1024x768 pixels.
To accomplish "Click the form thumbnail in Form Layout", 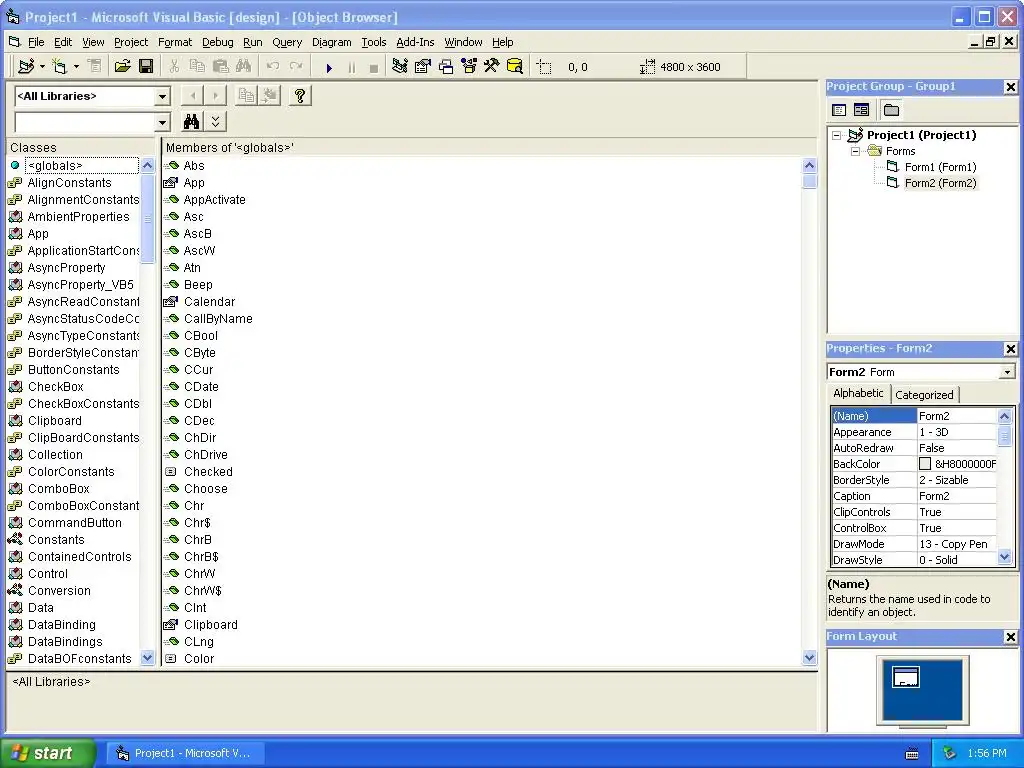I will (x=906, y=677).
